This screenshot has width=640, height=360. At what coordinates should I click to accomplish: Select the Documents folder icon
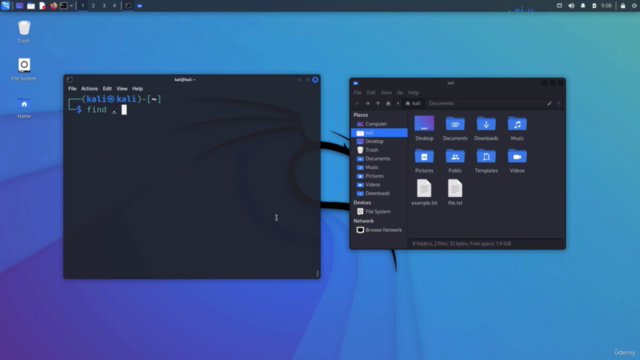pyautogui.click(x=455, y=128)
